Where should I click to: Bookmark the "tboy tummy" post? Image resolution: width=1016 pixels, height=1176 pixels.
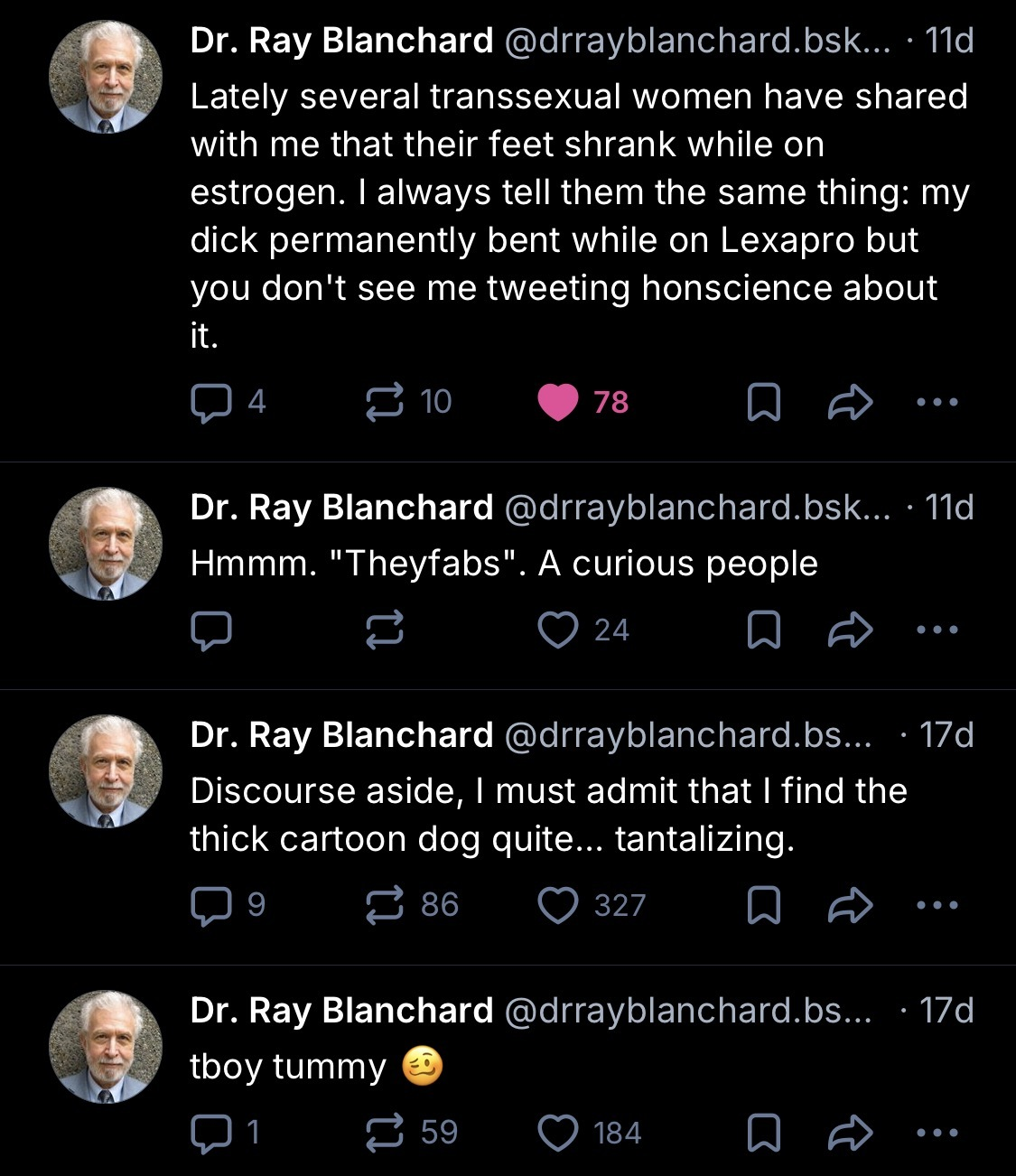coord(763,1133)
